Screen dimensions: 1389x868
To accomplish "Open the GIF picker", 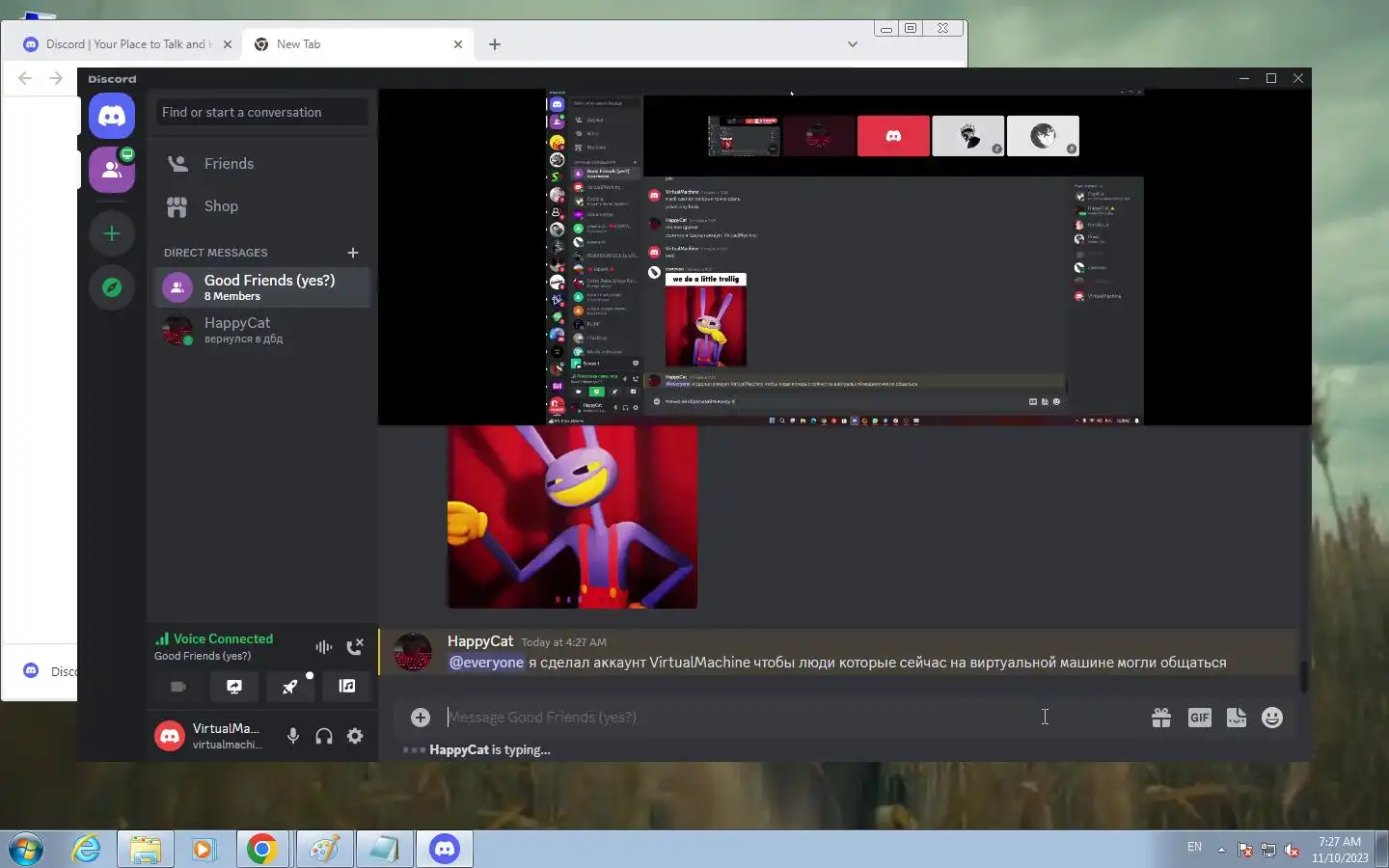I will (1199, 718).
